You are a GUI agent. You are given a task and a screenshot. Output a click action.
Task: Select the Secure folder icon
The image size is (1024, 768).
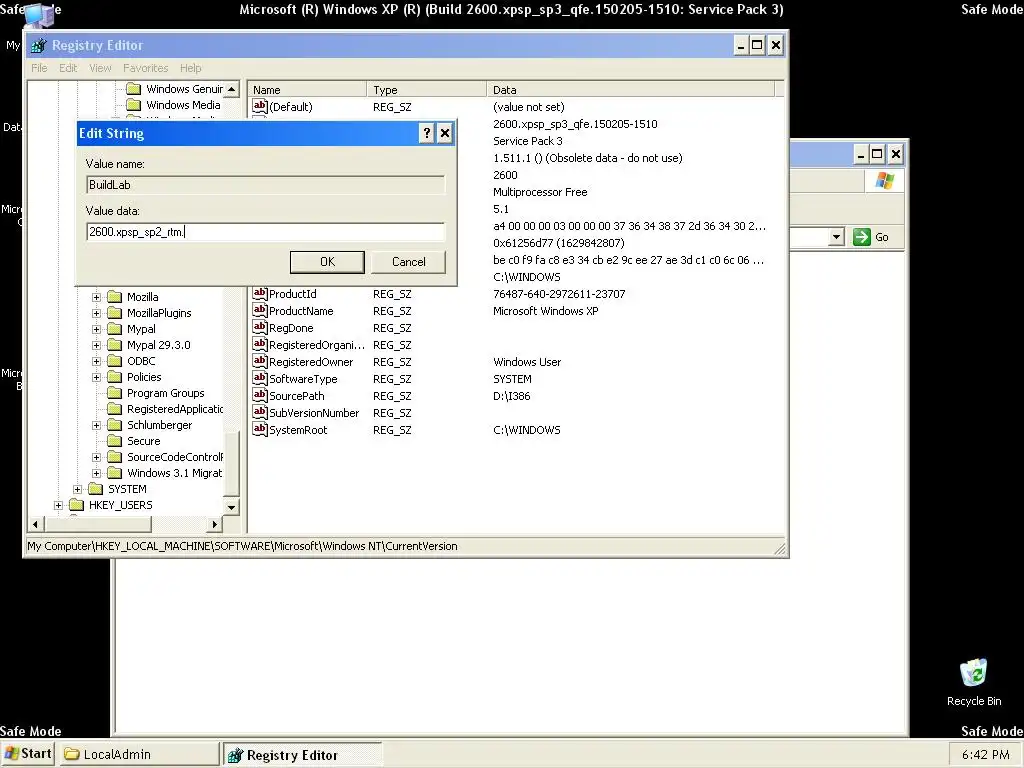115,441
